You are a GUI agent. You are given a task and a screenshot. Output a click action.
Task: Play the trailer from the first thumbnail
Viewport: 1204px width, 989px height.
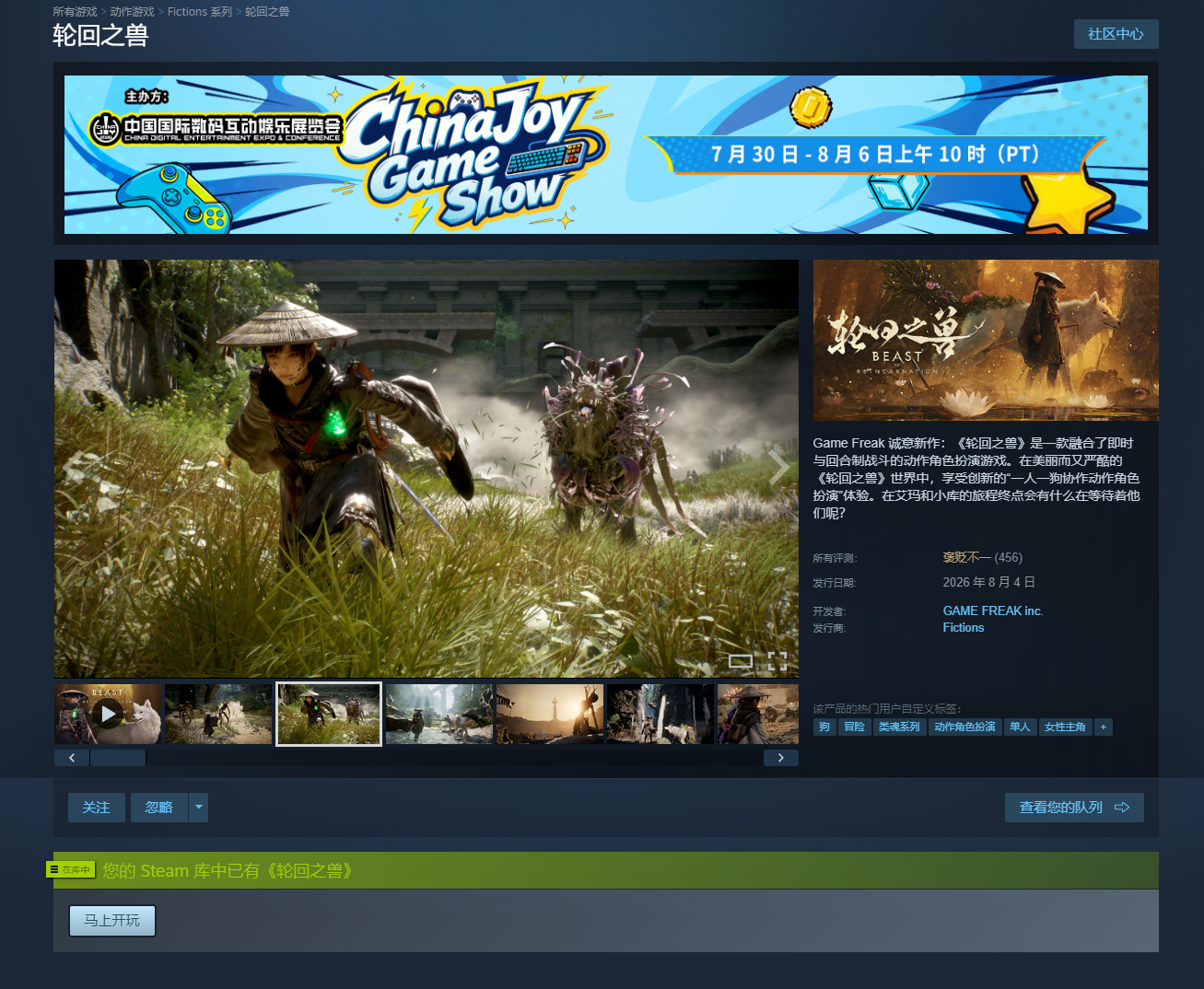(x=108, y=714)
